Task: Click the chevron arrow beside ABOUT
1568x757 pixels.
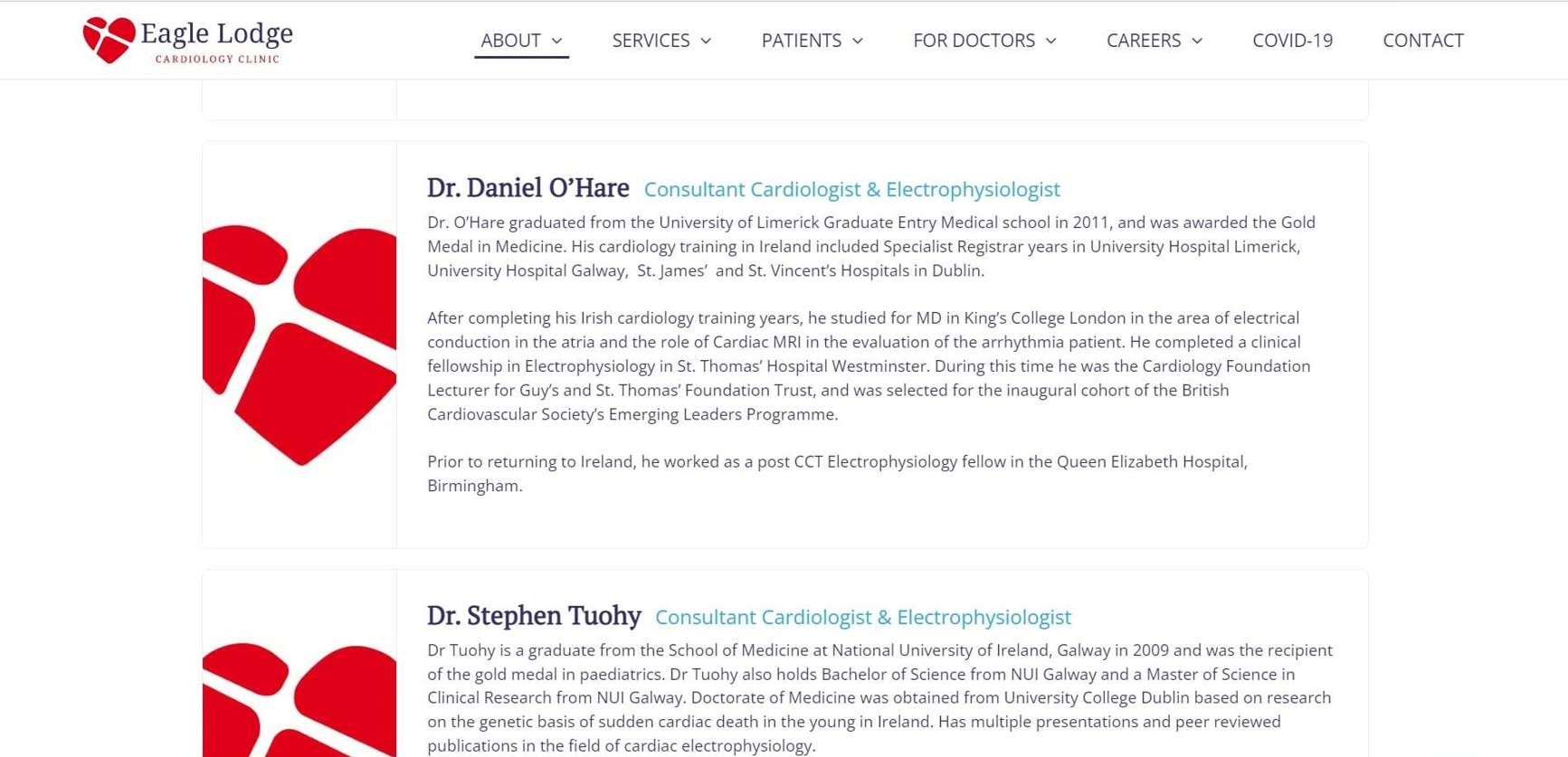Action: [x=557, y=42]
